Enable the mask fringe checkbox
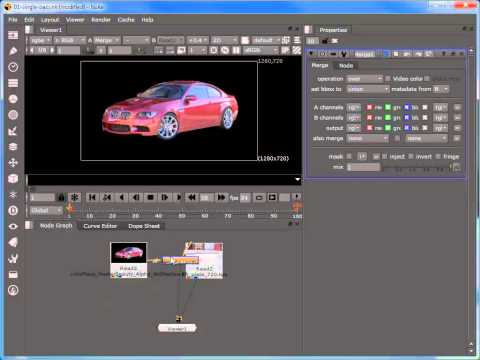 point(438,156)
